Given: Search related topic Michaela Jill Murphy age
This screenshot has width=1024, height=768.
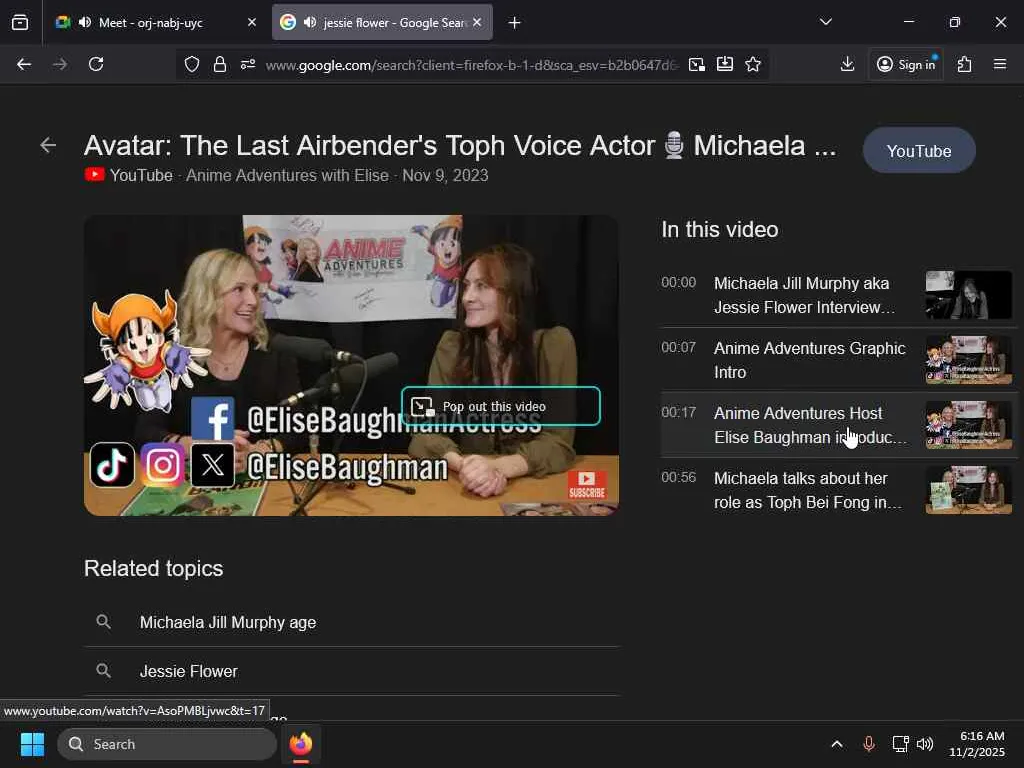Looking at the screenshot, I should [x=351, y=622].
